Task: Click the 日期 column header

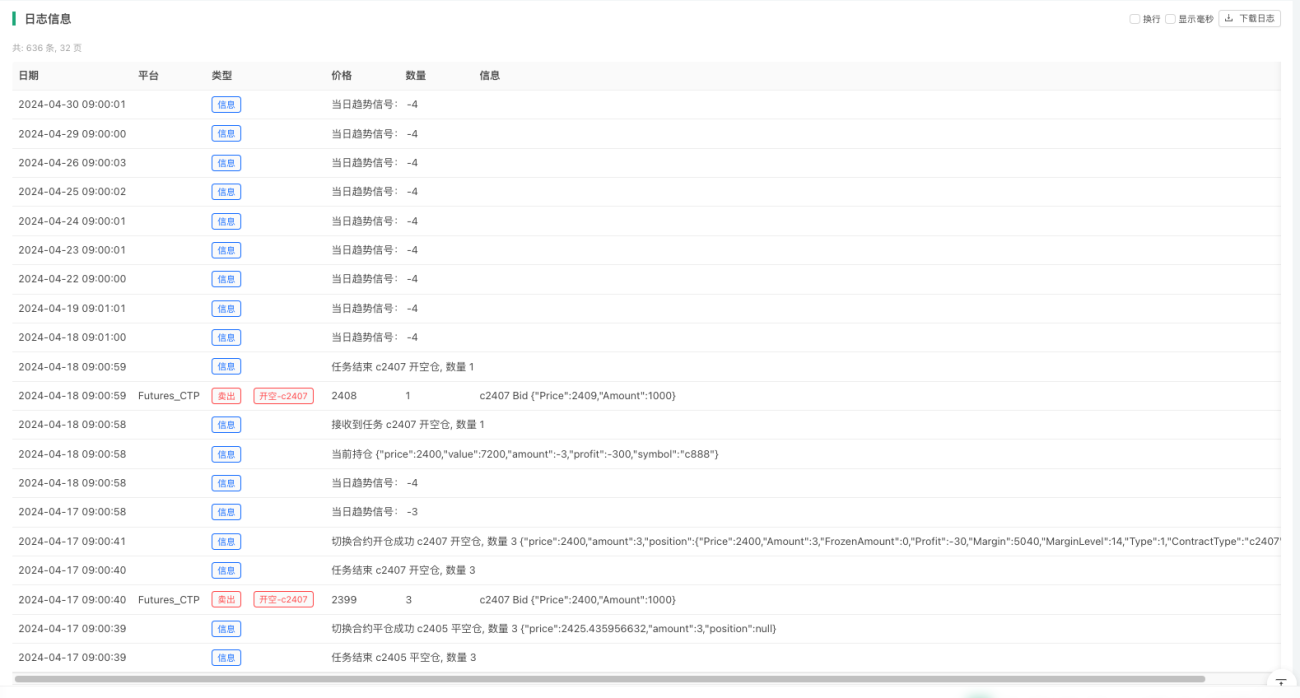Action: point(28,76)
